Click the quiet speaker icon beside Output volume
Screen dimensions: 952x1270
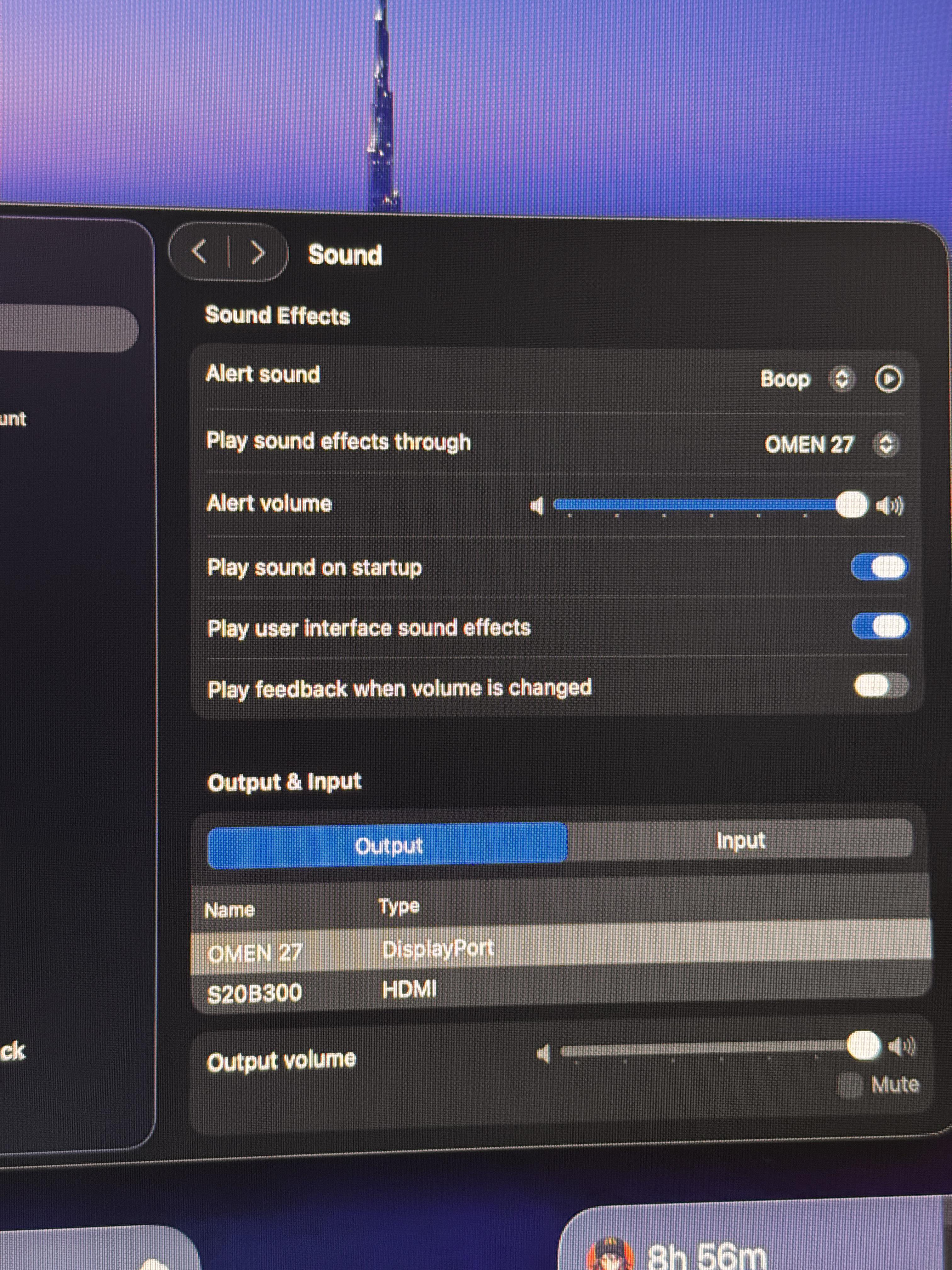pyautogui.click(x=543, y=1054)
